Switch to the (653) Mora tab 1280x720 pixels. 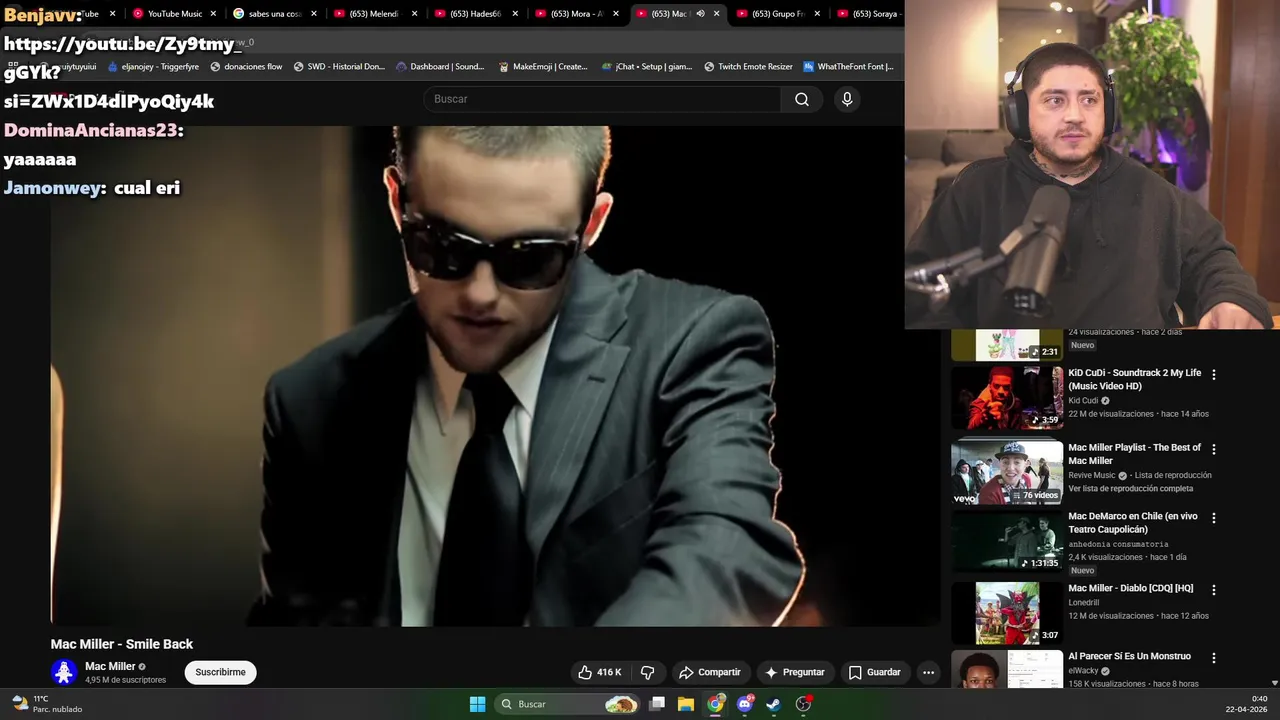pos(576,14)
